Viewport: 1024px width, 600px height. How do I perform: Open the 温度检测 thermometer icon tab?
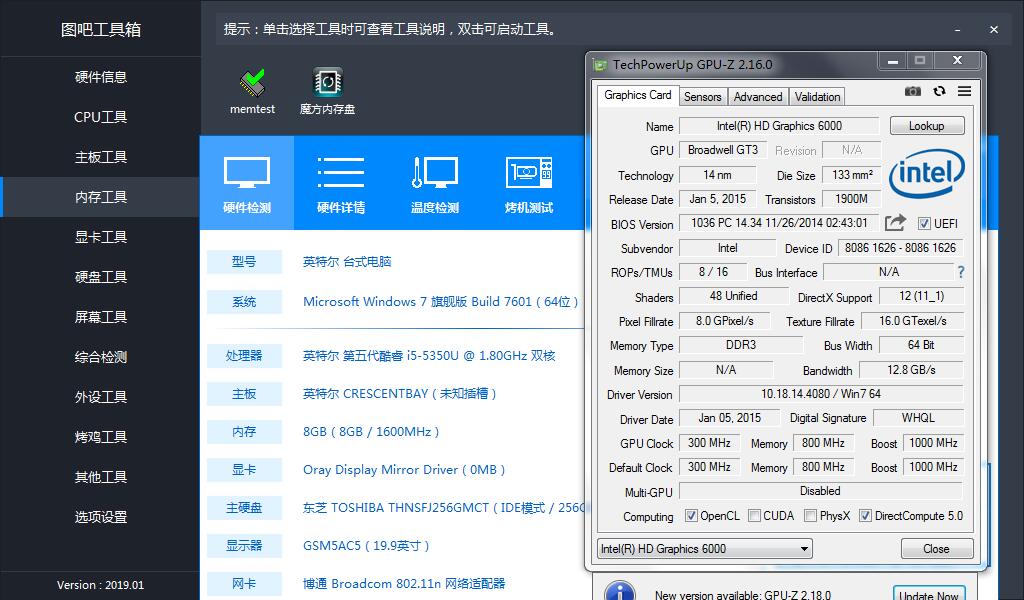pyautogui.click(x=435, y=183)
